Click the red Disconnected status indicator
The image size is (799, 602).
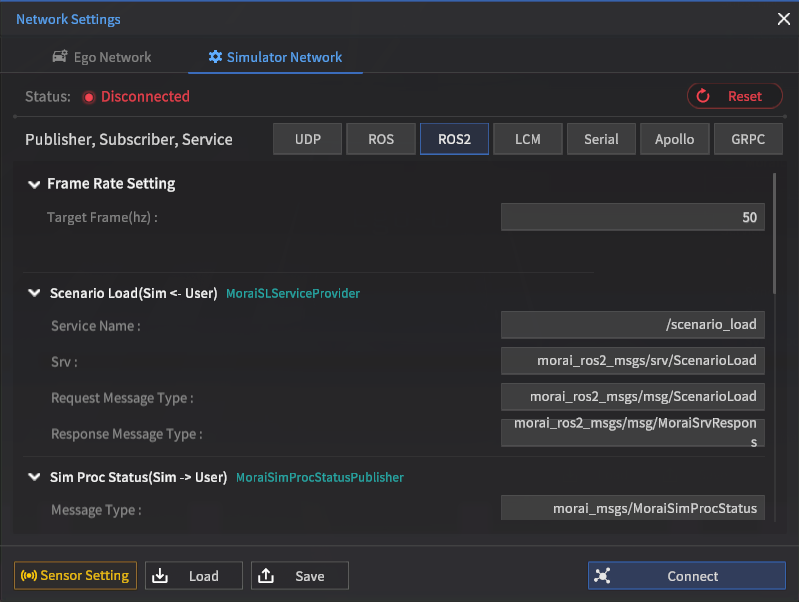[x=88, y=97]
